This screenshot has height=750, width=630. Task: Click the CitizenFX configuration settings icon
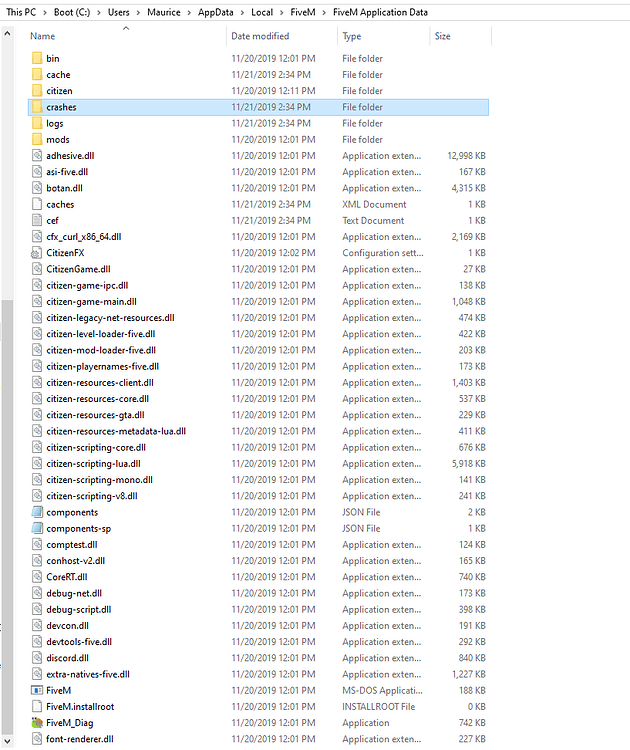coord(37,253)
